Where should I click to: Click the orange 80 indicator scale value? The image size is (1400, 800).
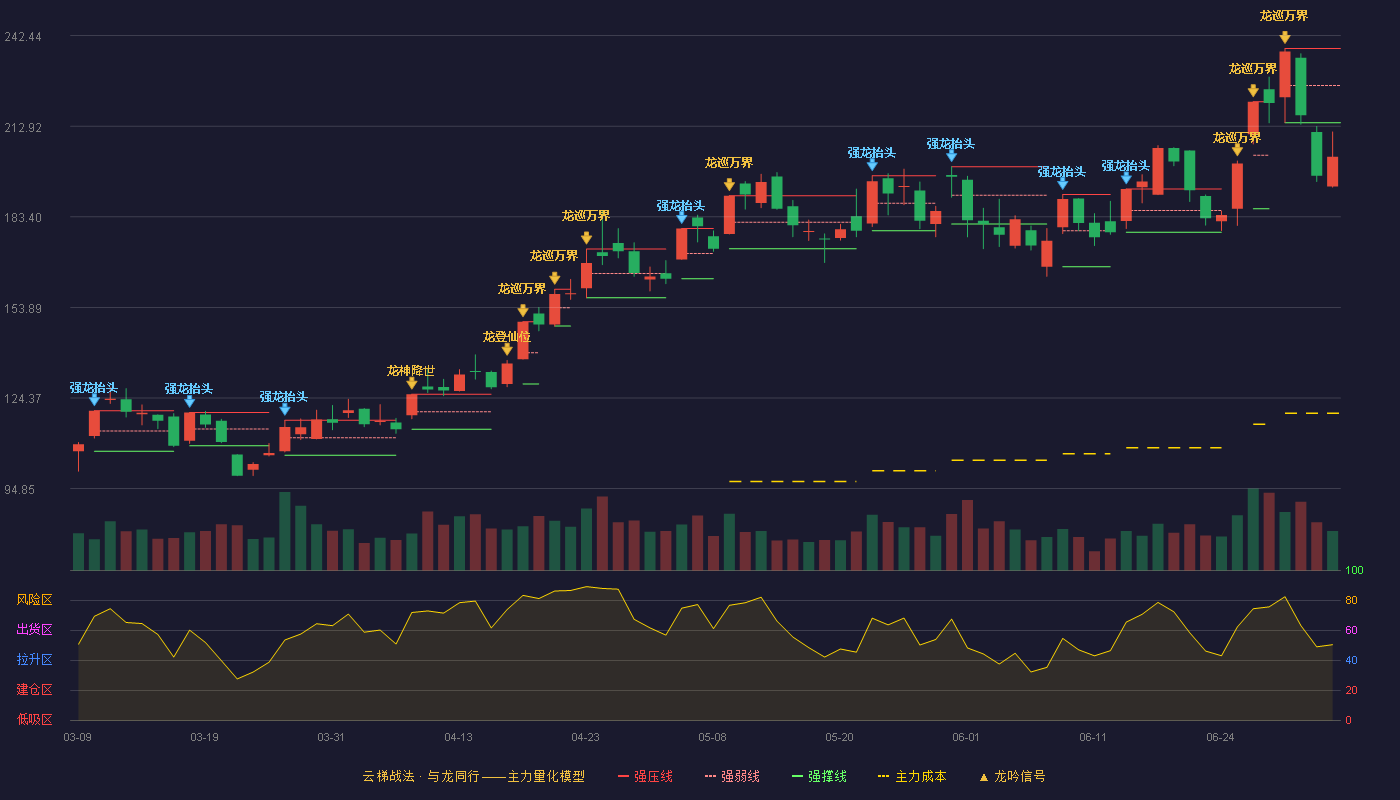(x=1351, y=600)
